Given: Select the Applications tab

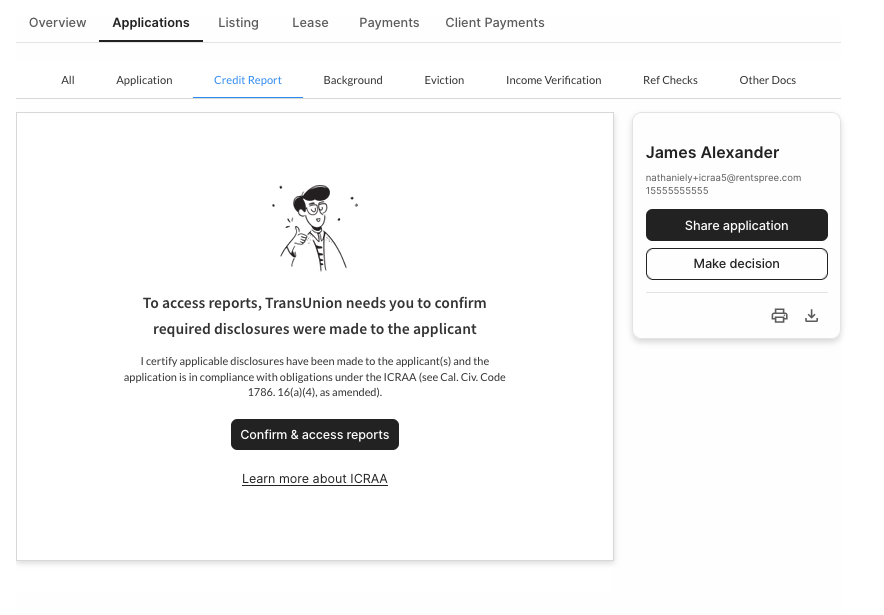Looking at the screenshot, I should point(151,22).
